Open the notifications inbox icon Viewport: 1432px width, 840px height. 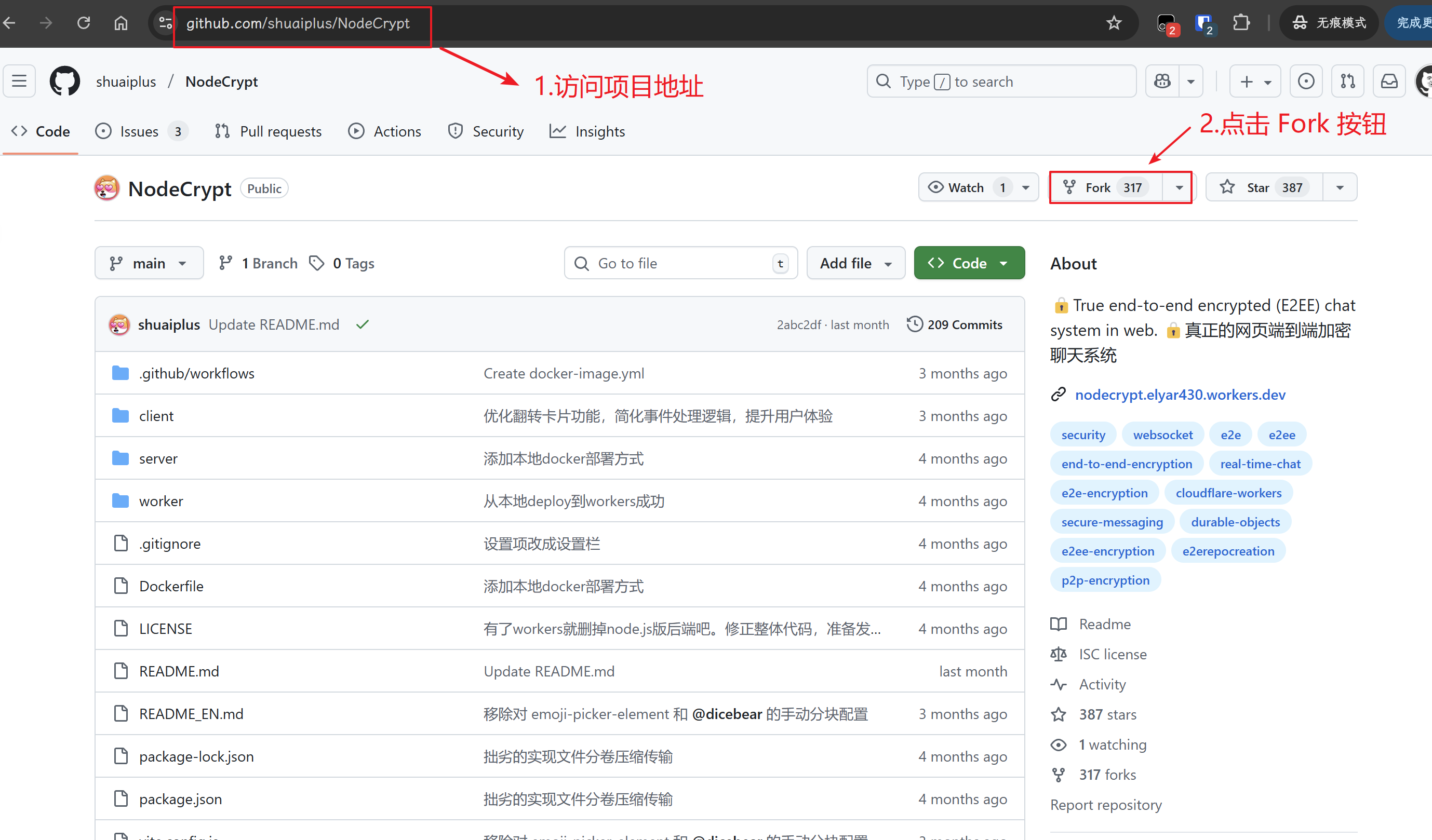click(1389, 81)
